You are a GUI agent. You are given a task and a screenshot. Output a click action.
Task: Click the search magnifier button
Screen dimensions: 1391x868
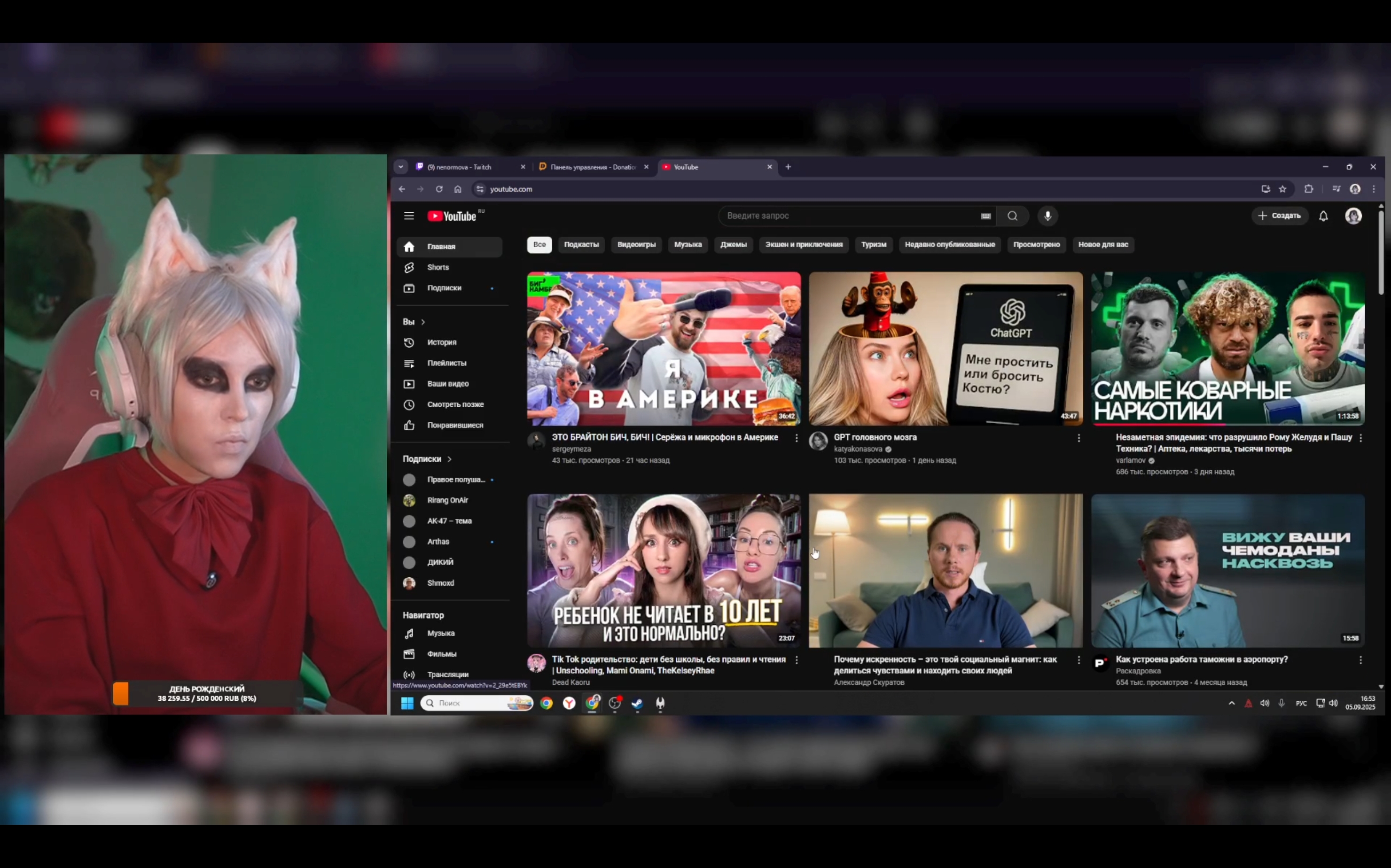1012,216
